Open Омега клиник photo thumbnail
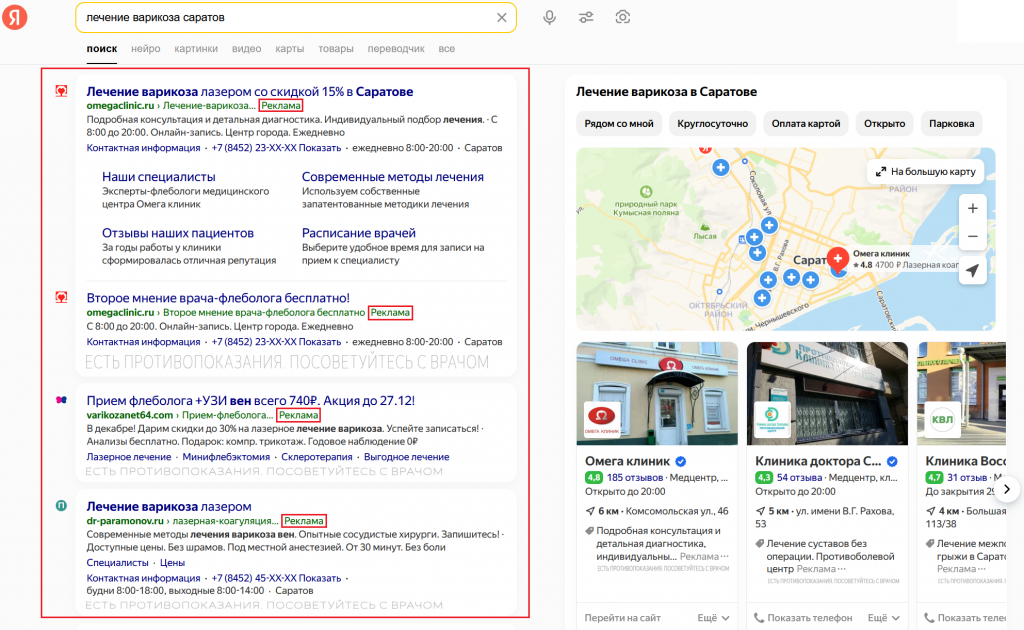This screenshot has width=1024, height=630. (657, 394)
